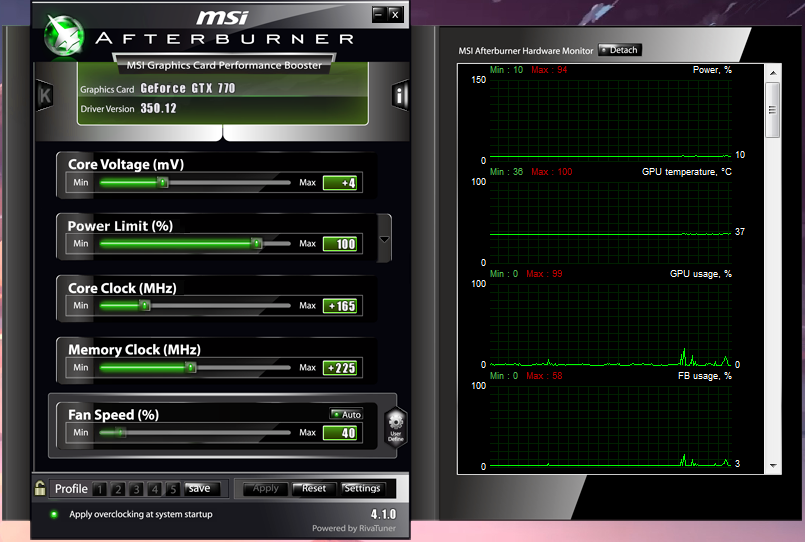805x542 pixels.
Task: Click the hardware monitor scrollbar thumb
Action: pos(773,110)
